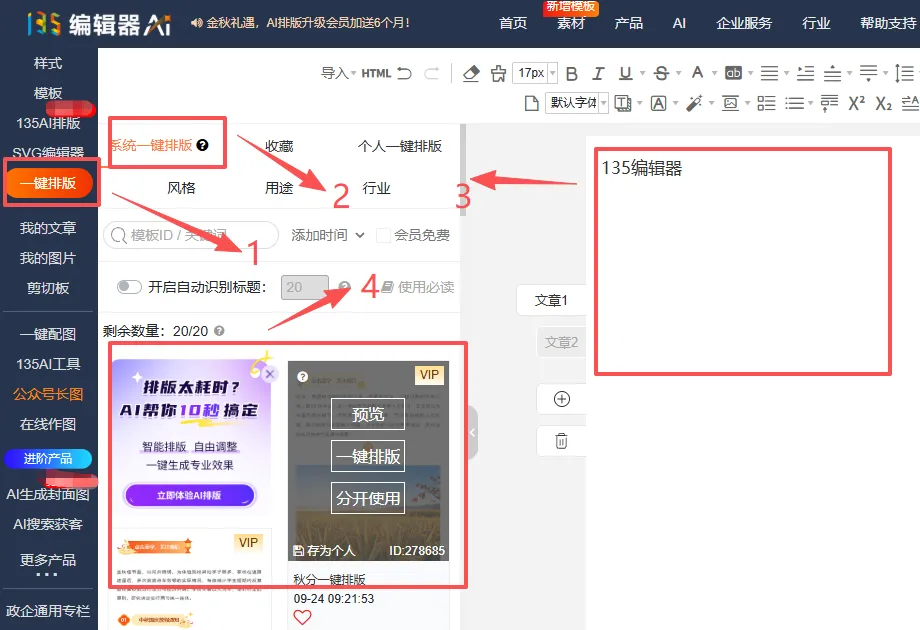The image size is (920, 630).
Task: Open the text background highlight tool
Action: point(733,73)
